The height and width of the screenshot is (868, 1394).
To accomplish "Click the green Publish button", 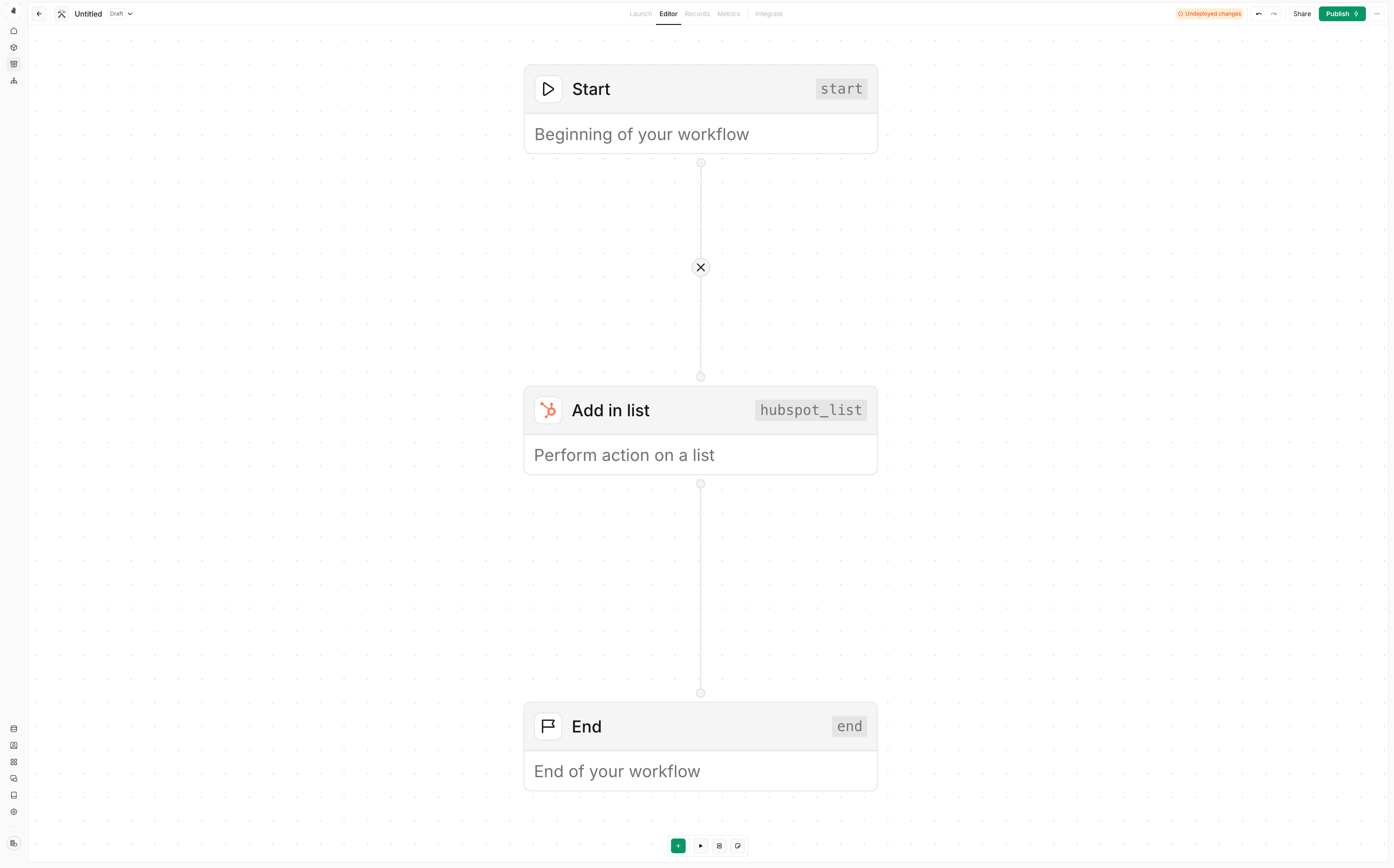I will coord(1342,14).
